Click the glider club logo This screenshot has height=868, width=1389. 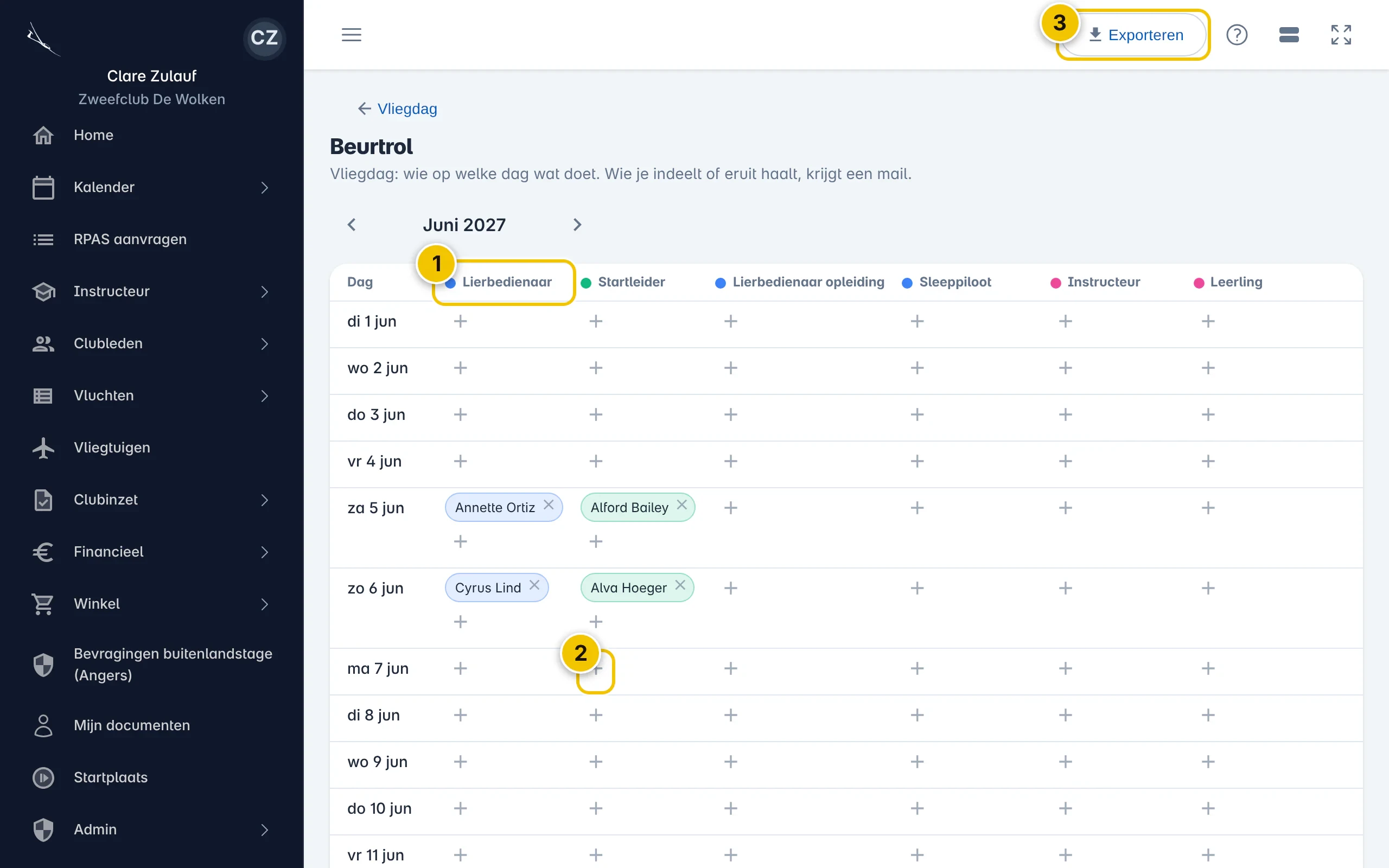43,39
